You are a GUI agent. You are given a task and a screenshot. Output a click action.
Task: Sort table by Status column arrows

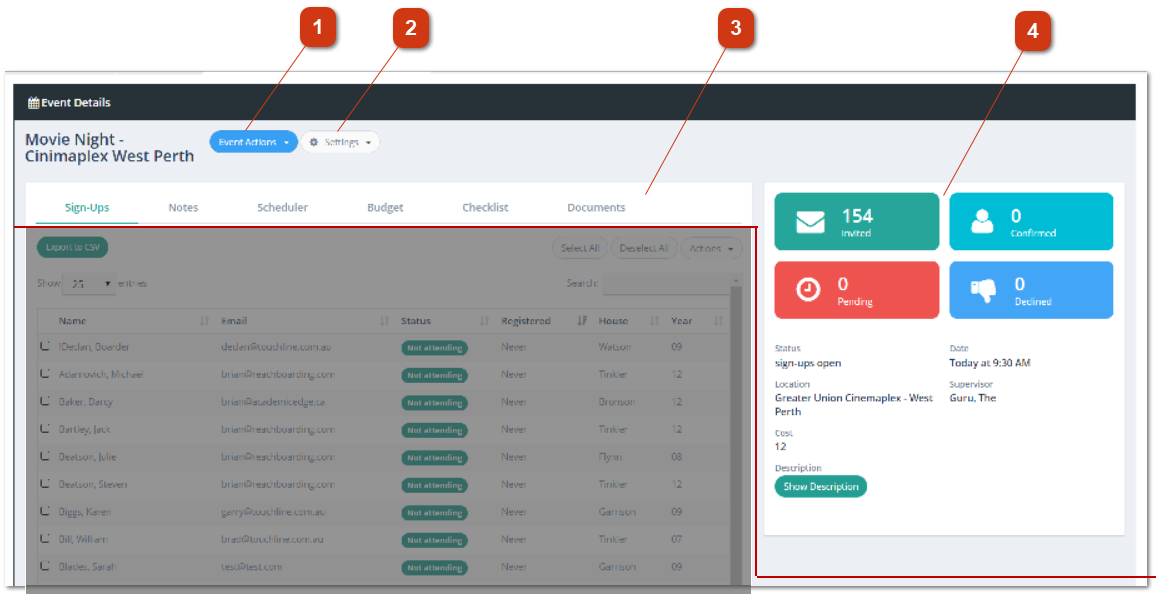484,321
